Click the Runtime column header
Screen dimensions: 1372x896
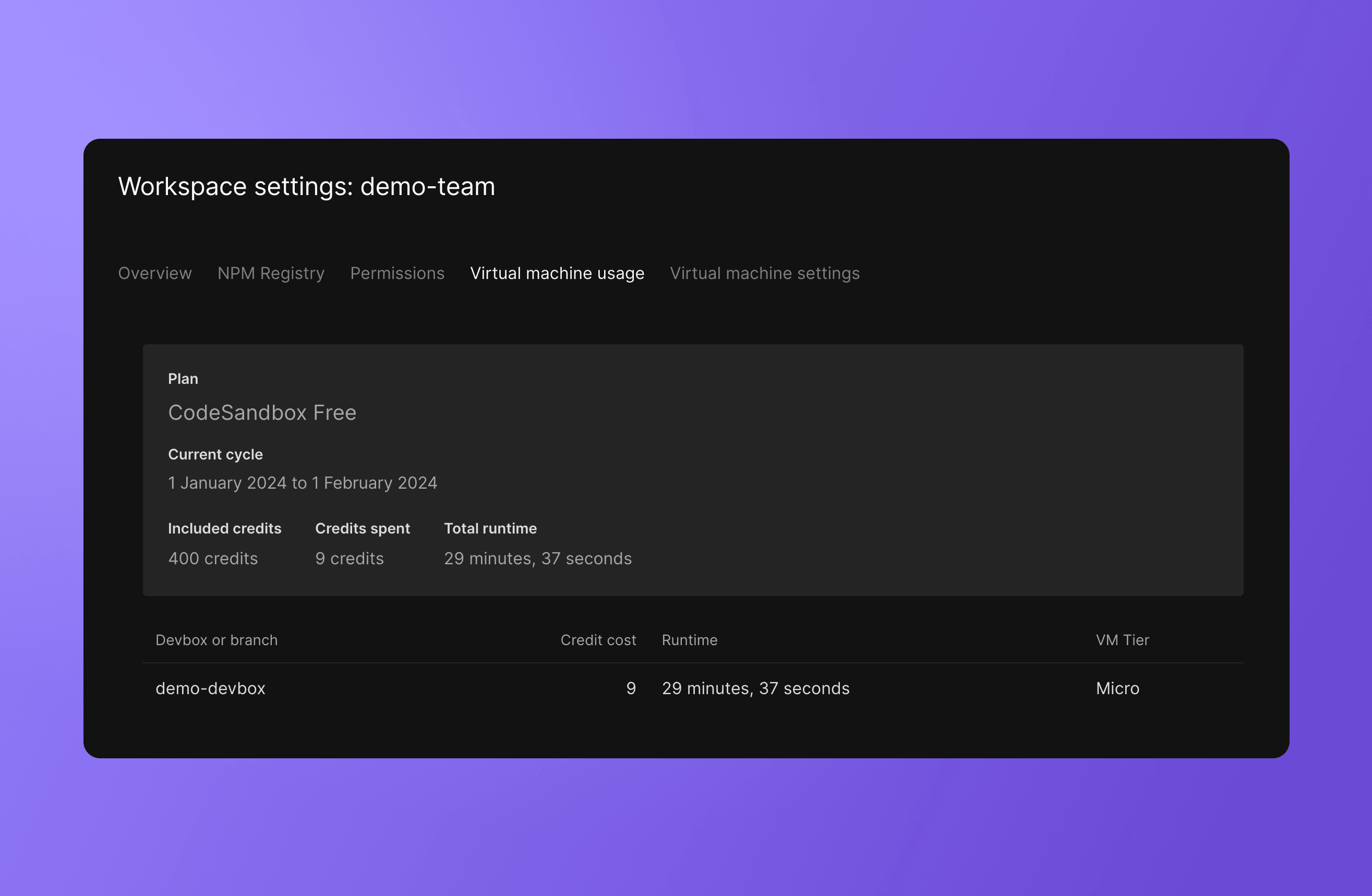[x=690, y=640]
